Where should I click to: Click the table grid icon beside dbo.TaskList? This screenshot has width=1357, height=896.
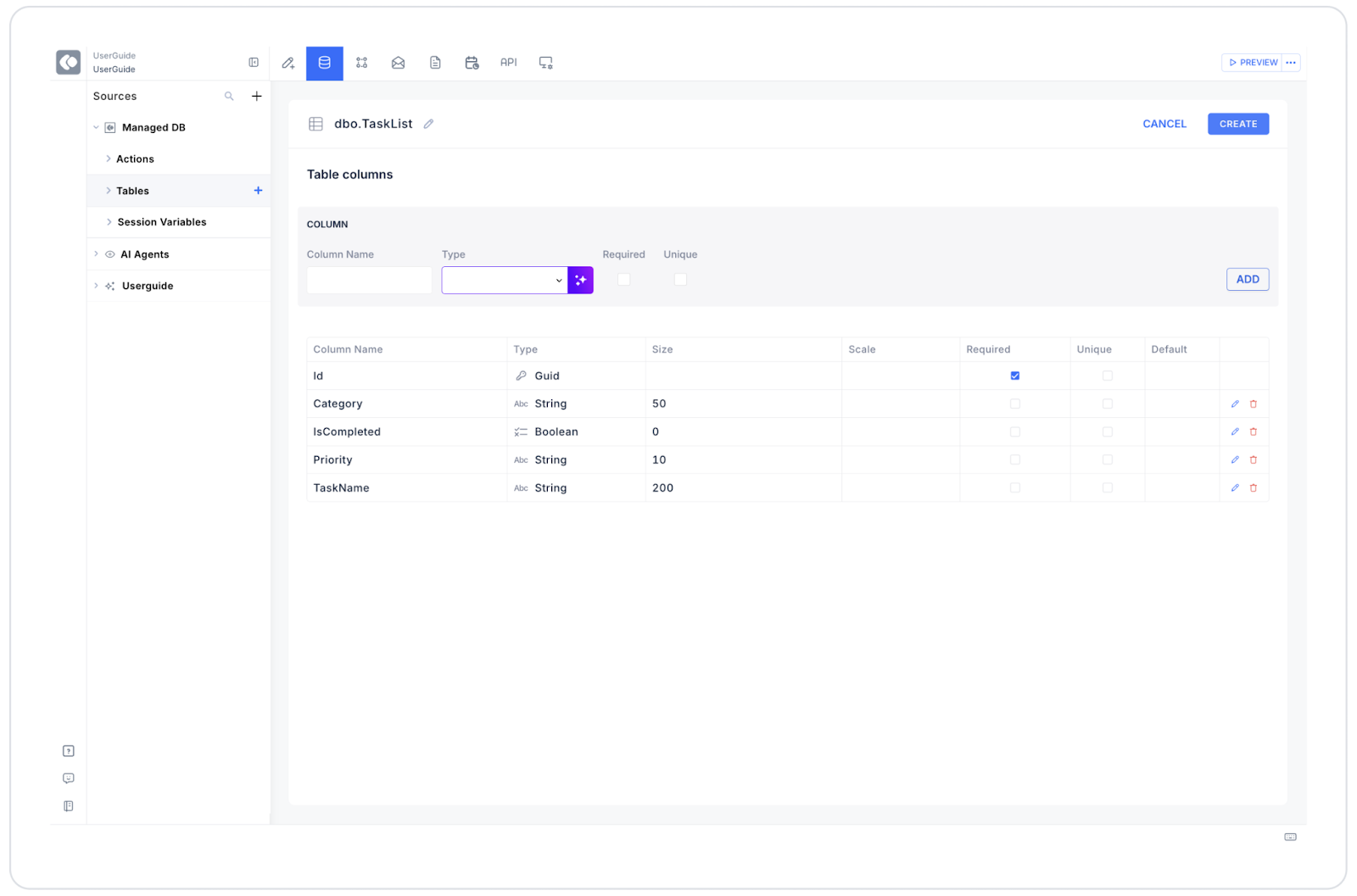tap(316, 124)
